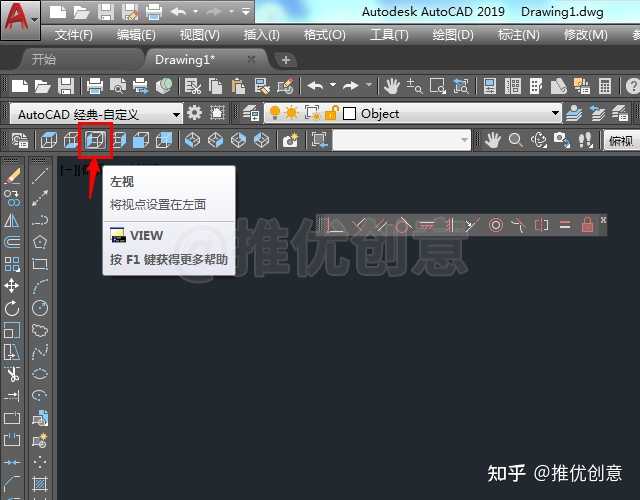This screenshot has height=500, width=640.
Task: Open the 标注(N) menu
Action: point(518,35)
